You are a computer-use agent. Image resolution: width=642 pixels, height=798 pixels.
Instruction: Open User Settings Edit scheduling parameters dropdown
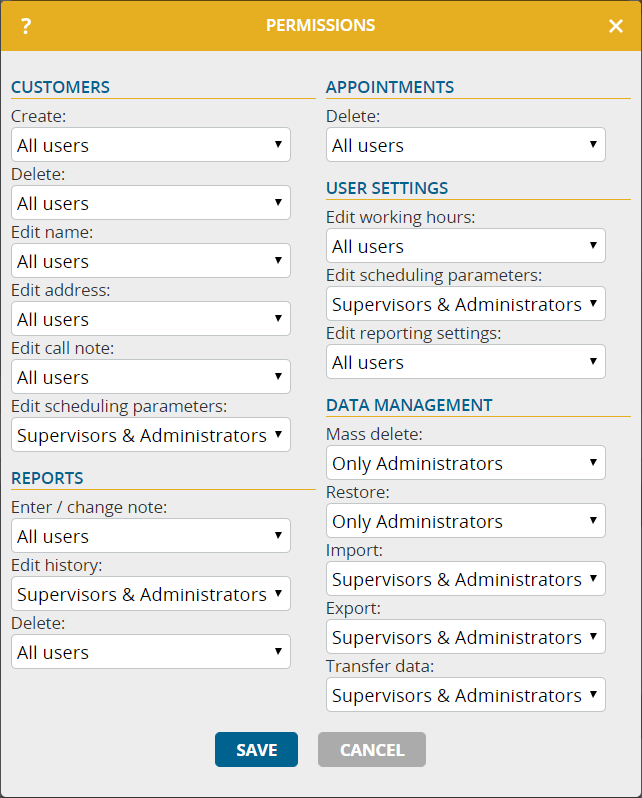[x=466, y=304]
